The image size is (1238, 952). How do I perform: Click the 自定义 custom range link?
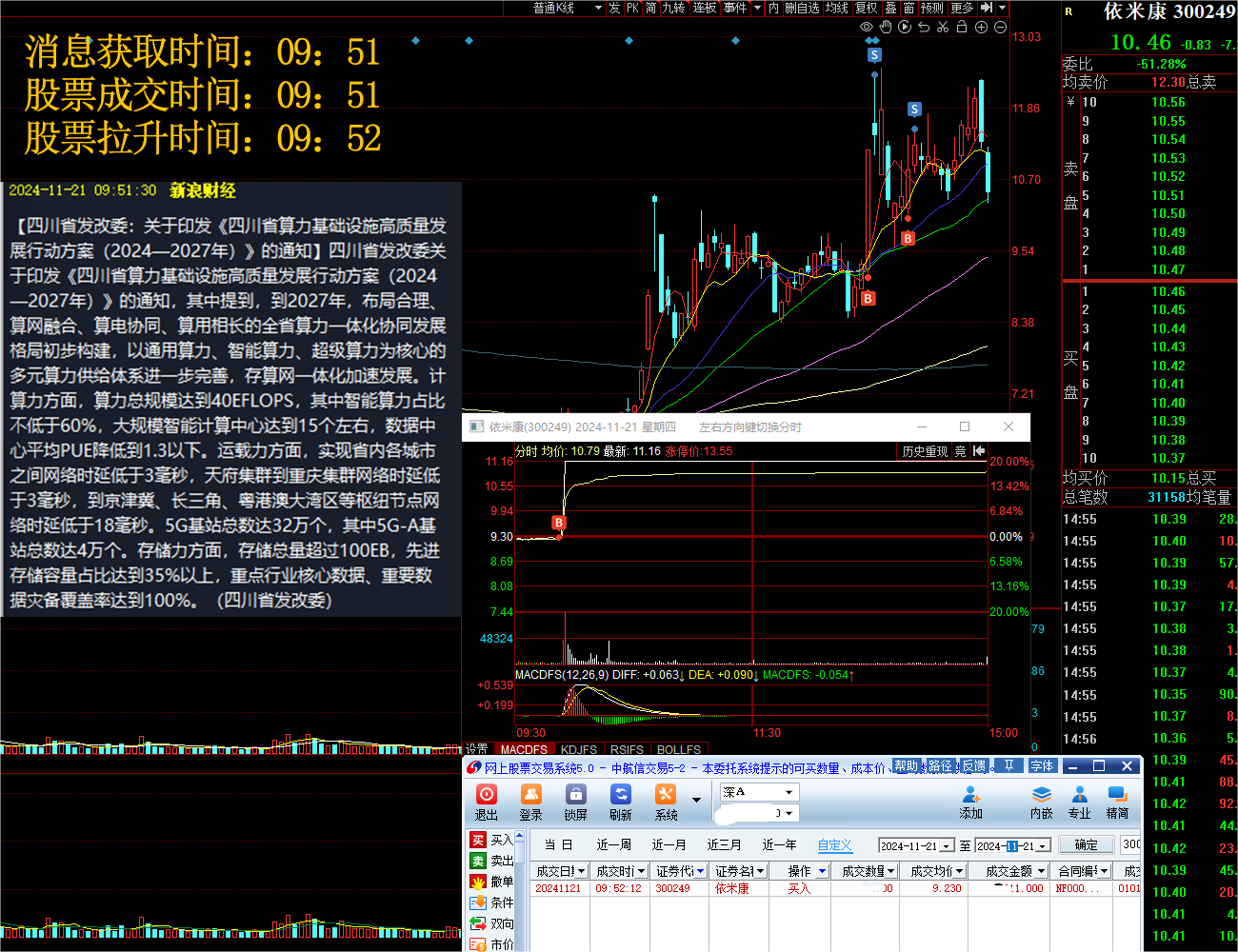[x=835, y=845]
